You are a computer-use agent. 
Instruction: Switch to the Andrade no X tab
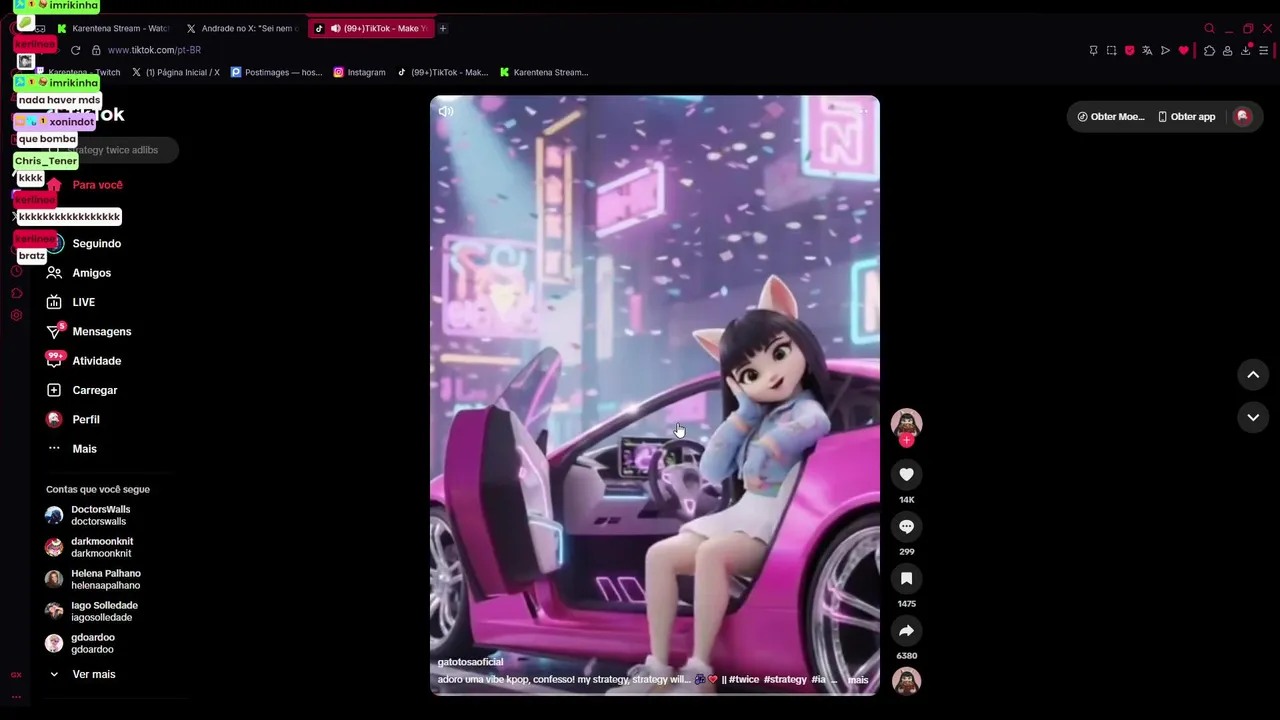click(243, 28)
